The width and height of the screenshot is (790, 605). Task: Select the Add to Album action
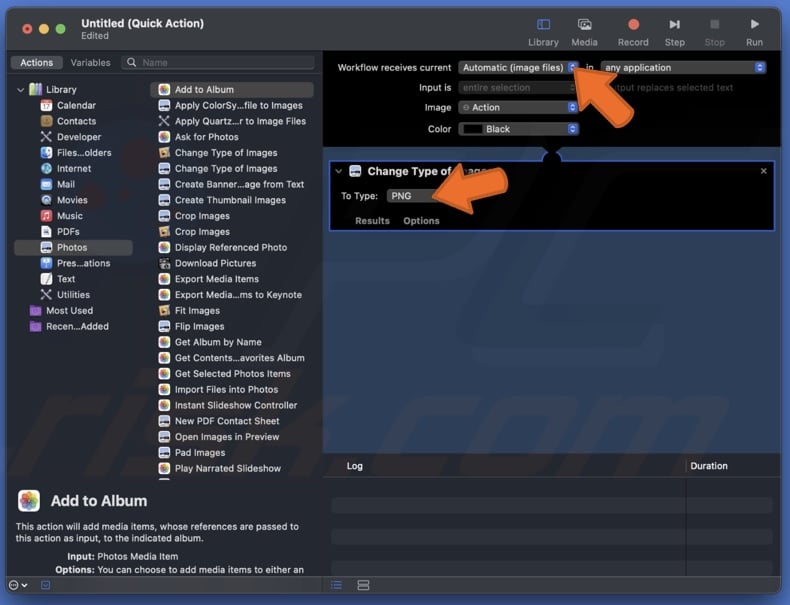click(232, 90)
